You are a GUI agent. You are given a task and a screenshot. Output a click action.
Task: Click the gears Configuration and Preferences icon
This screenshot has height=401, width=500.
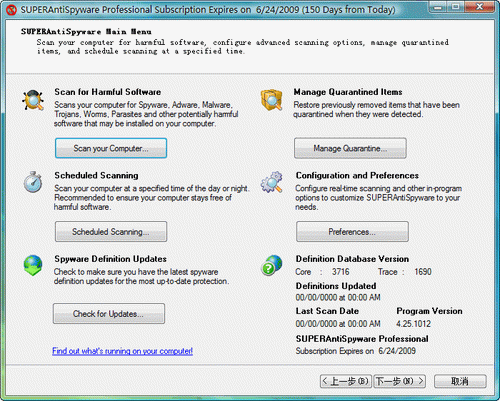click(272, 182)
